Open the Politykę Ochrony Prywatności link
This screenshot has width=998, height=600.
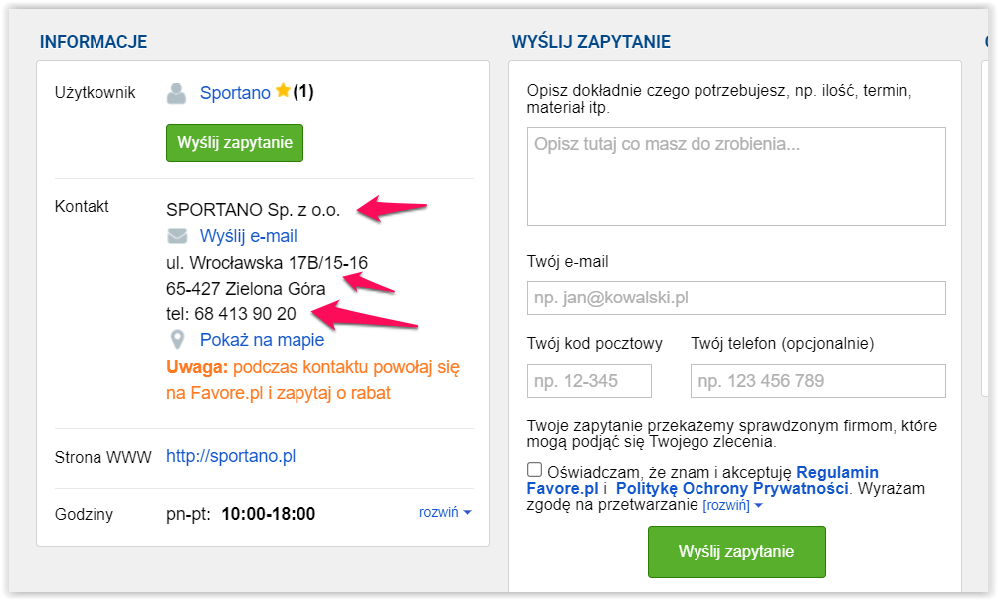(732, 489)
